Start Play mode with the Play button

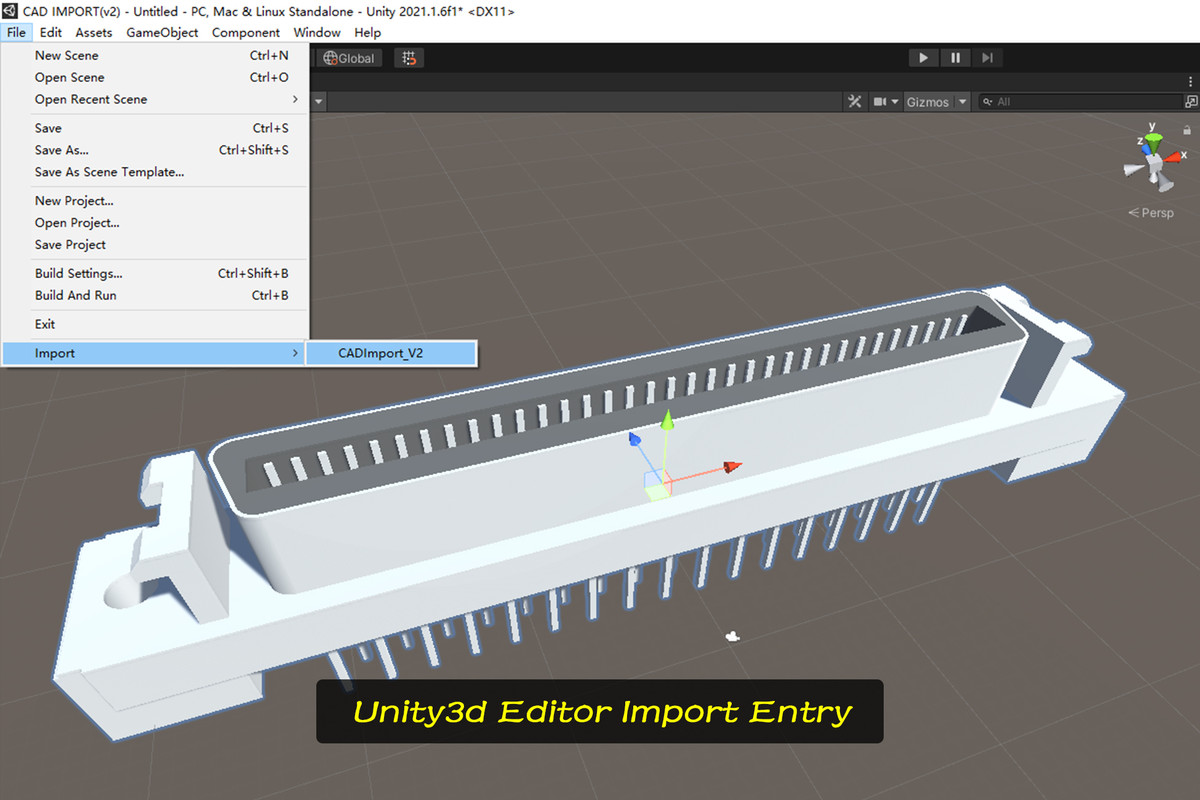(924, 58)
